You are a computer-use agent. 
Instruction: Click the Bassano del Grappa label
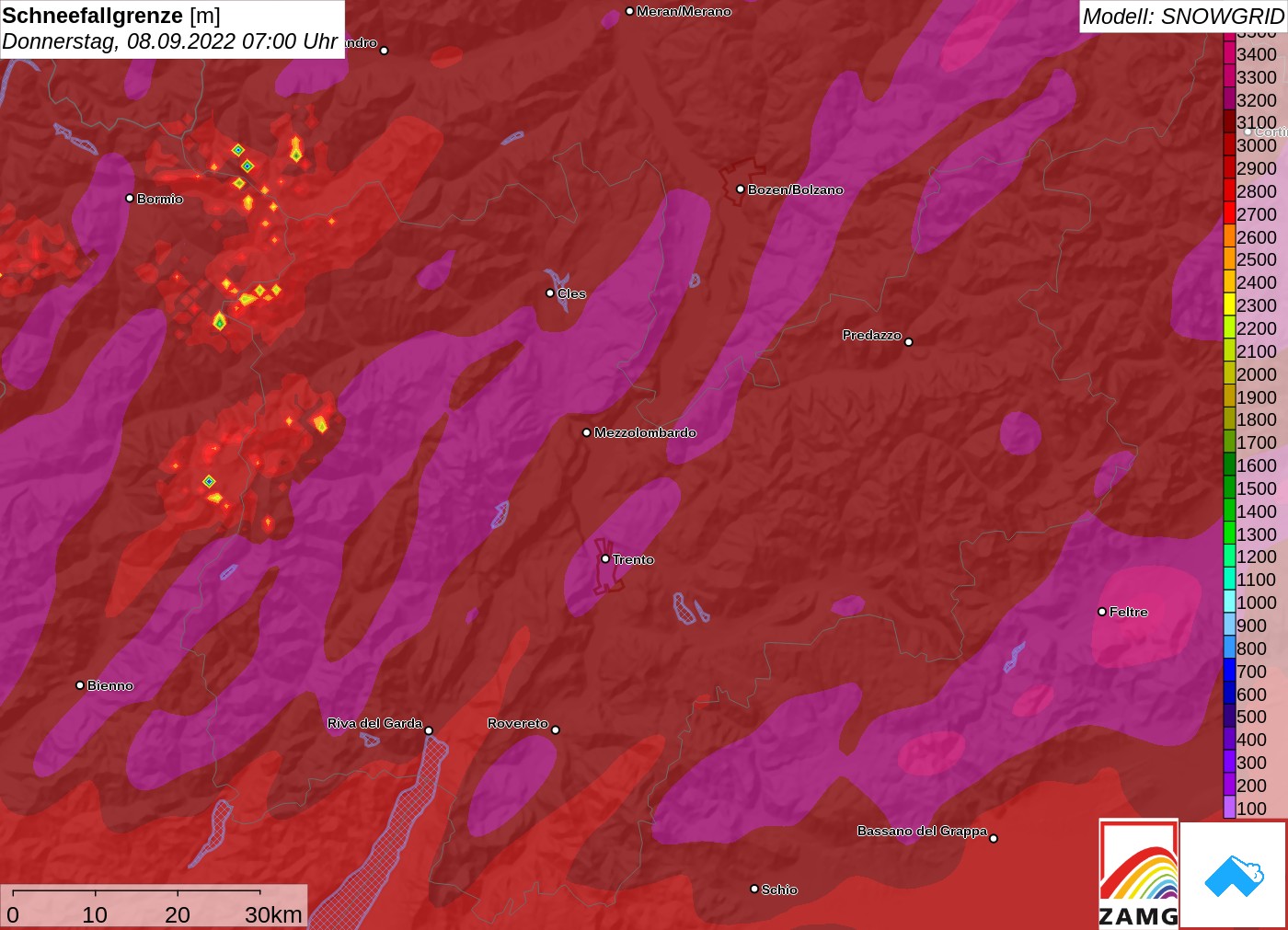tap(922, 831)
